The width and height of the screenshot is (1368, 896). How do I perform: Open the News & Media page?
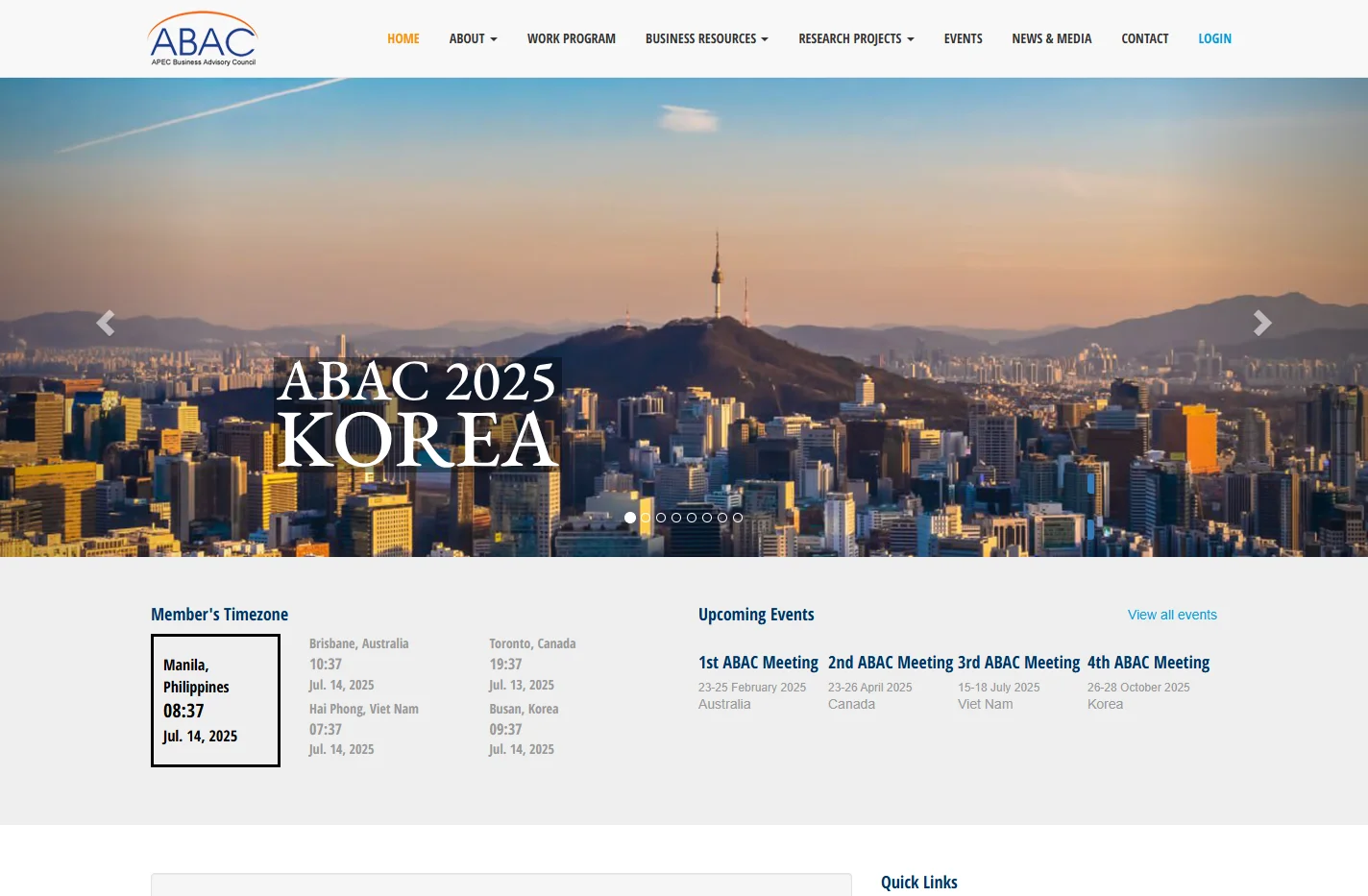[x=1052, y=38]
